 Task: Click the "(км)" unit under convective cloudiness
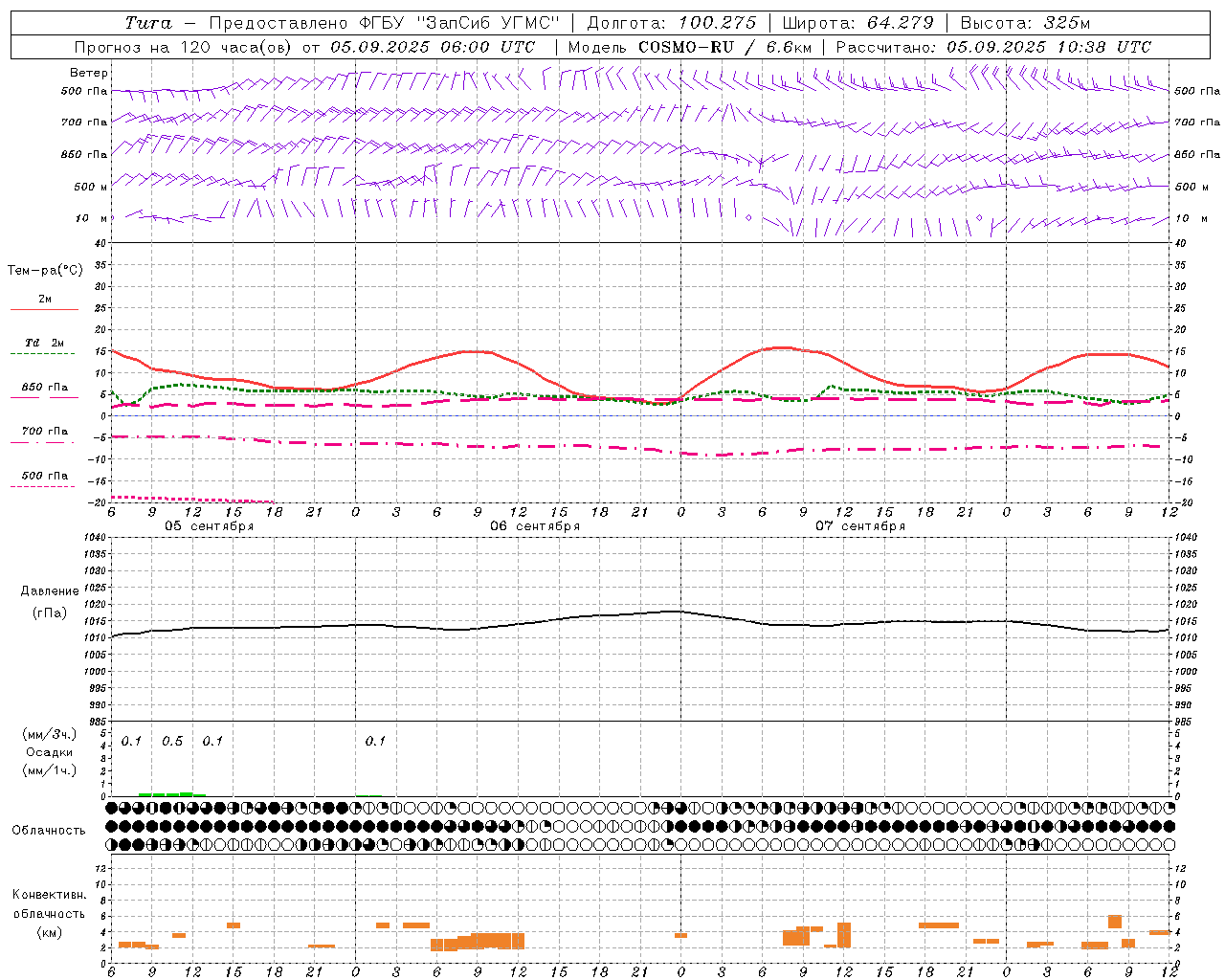coord(49,931)
